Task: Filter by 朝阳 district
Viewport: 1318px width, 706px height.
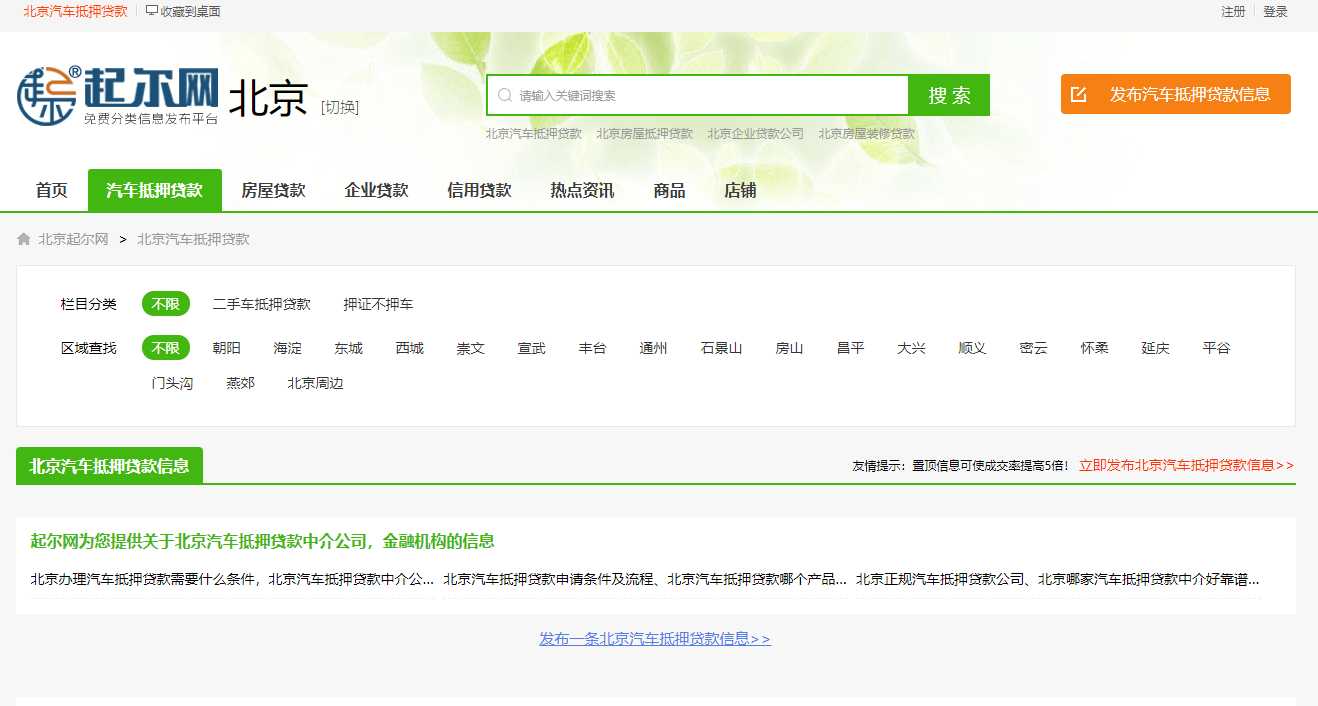Action: click(227, 348)
